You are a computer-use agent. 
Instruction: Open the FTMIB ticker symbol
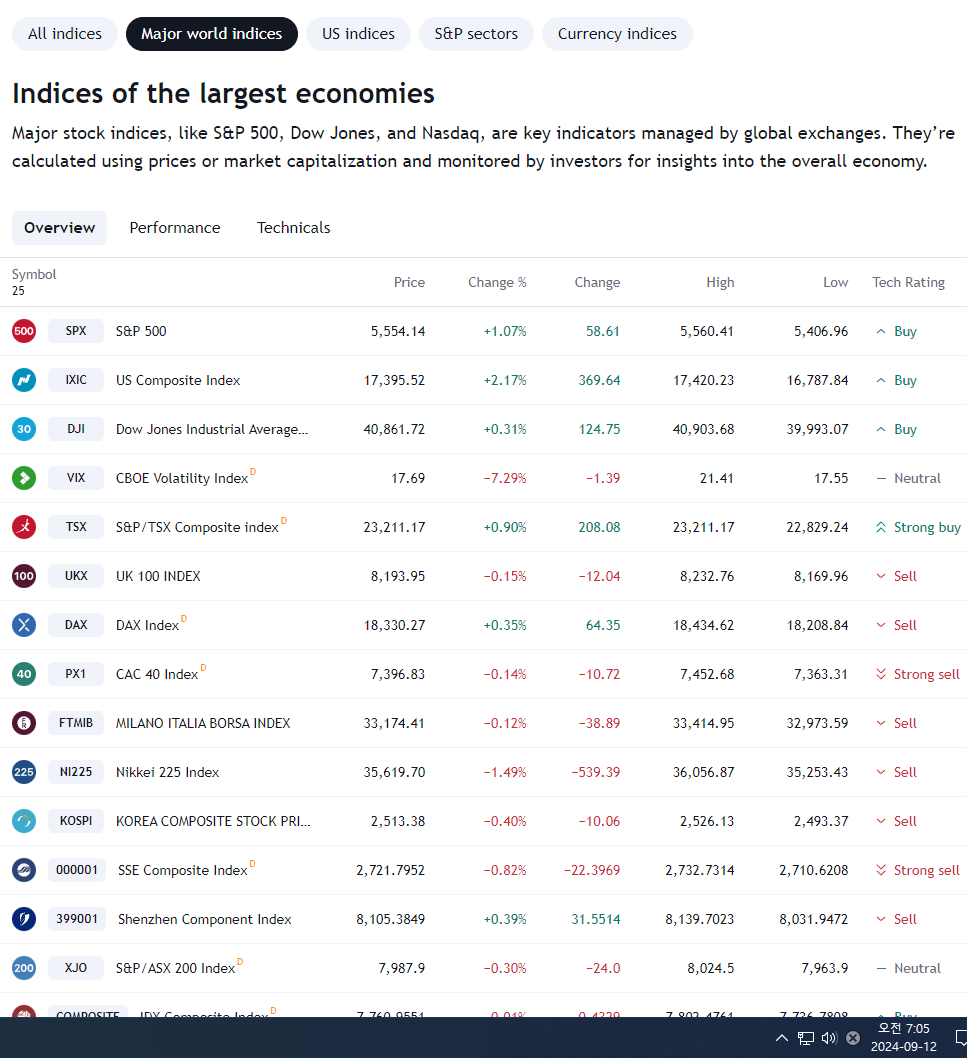(76, 723)
